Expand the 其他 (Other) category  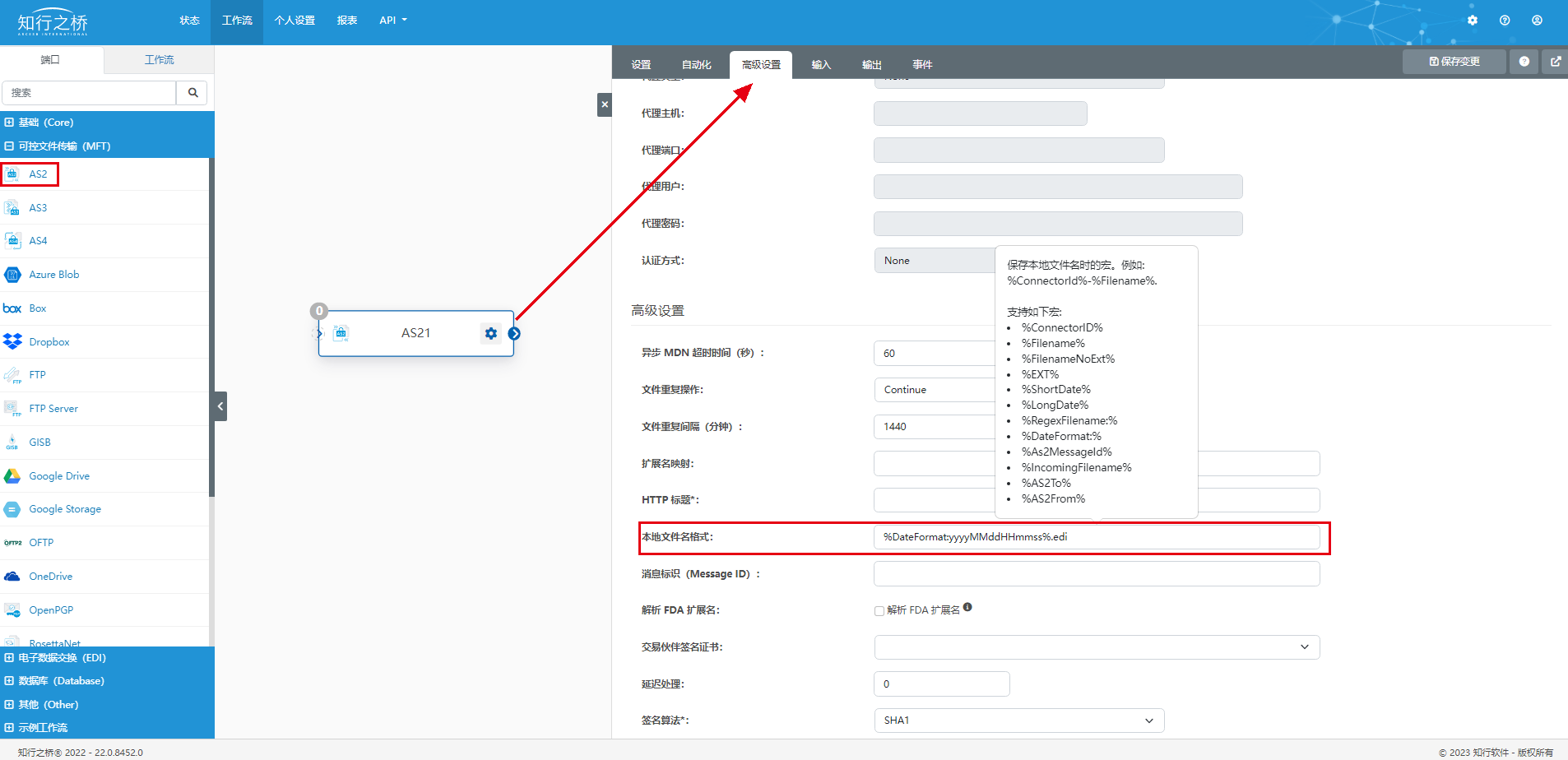pos(107,705)
